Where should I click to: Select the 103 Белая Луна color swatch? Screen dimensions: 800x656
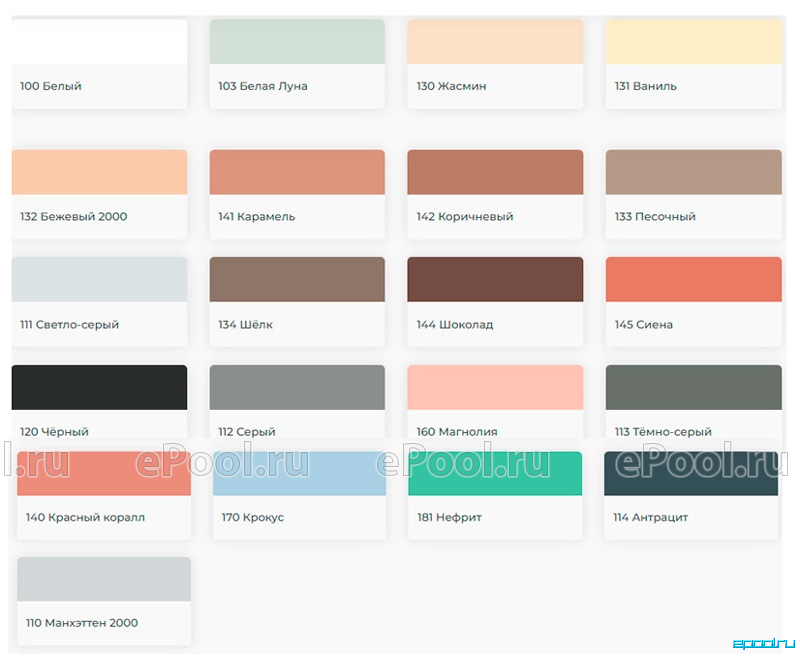tap(297, 41)
